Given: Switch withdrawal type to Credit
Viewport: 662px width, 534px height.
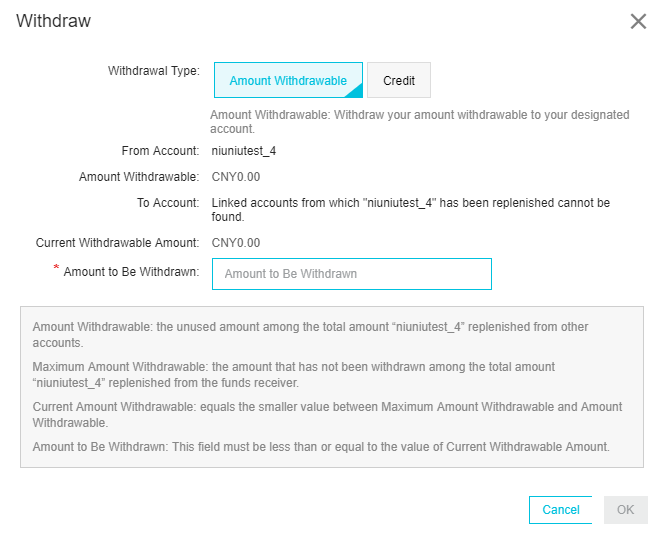Looking at the screenshot, I should (399, 80).
